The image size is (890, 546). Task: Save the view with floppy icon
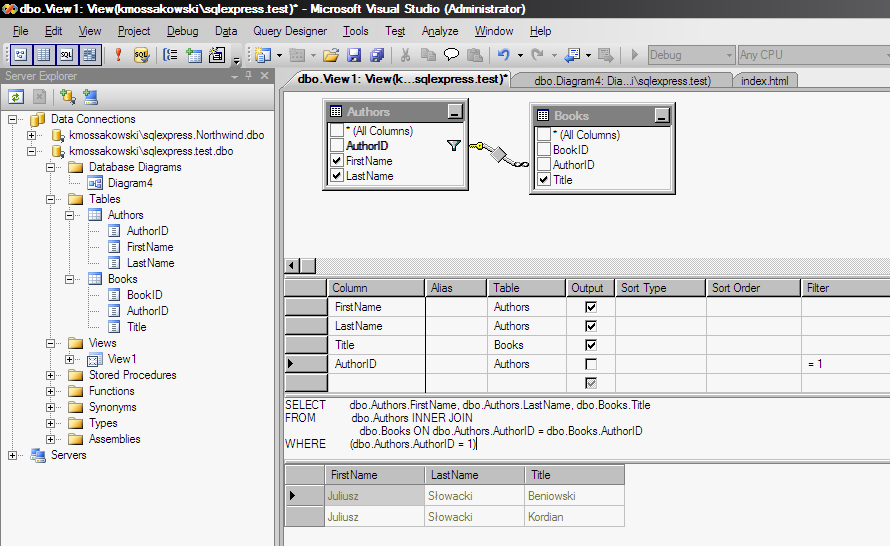[354, 55]
